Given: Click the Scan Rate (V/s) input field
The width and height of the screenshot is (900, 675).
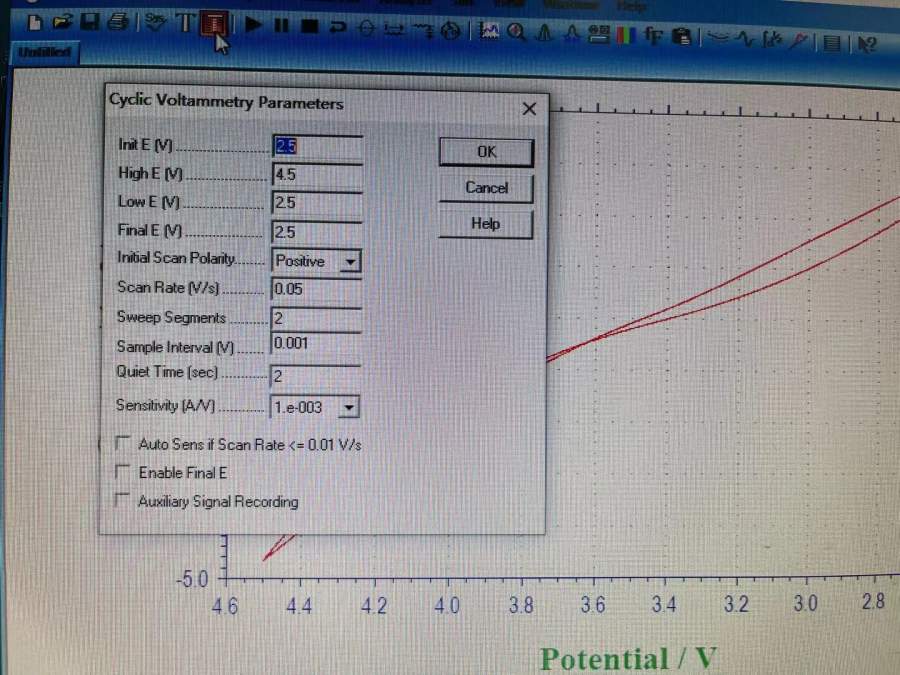Looking at the screenshot, I should [315, 289].
